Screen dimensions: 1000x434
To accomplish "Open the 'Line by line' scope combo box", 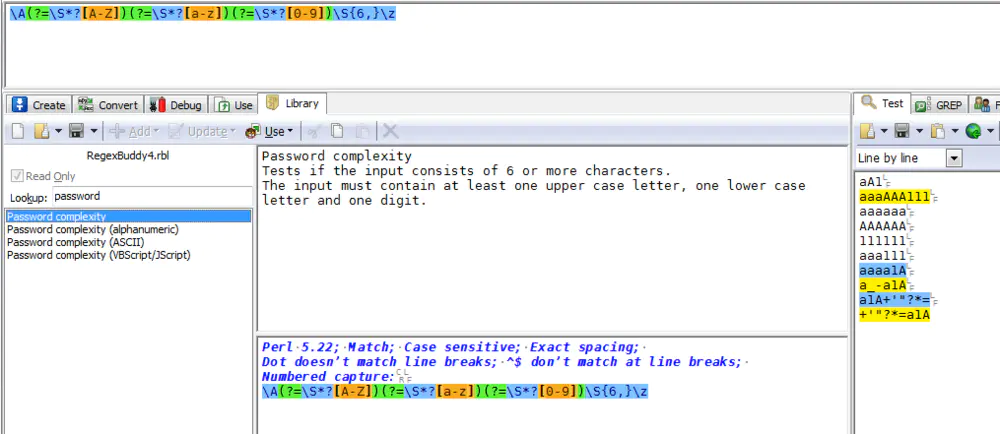I will coord(909,158).
